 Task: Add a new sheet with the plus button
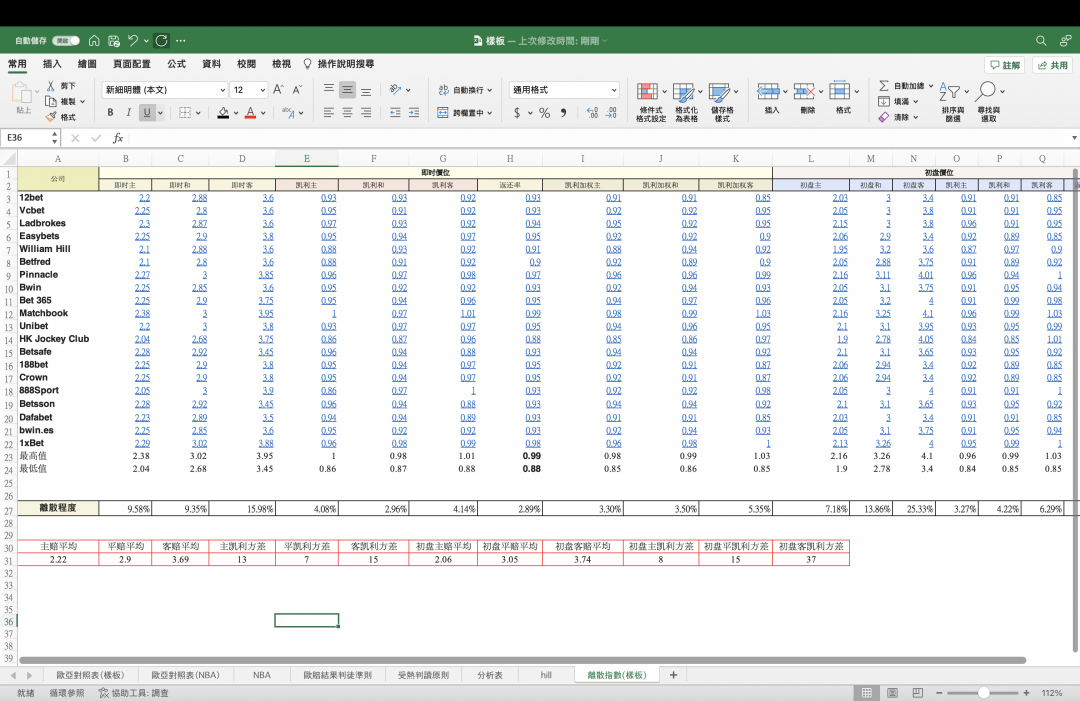coord(673,675)
